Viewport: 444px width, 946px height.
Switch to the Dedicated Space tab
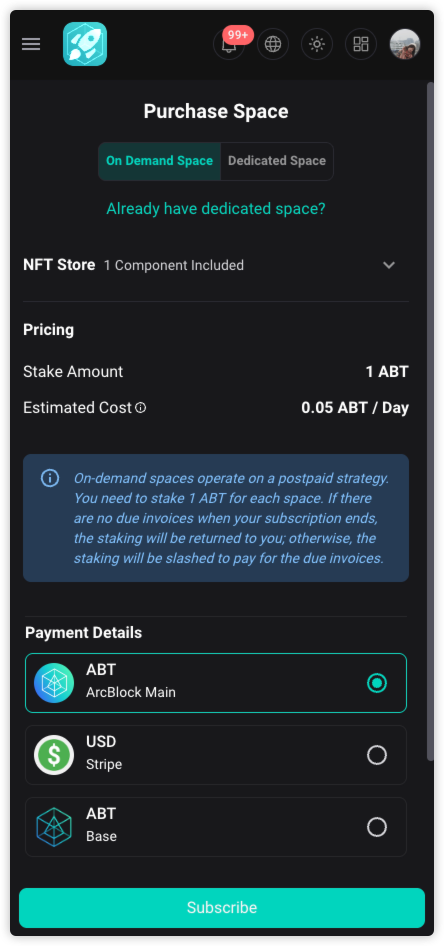[x=277, y=161]
